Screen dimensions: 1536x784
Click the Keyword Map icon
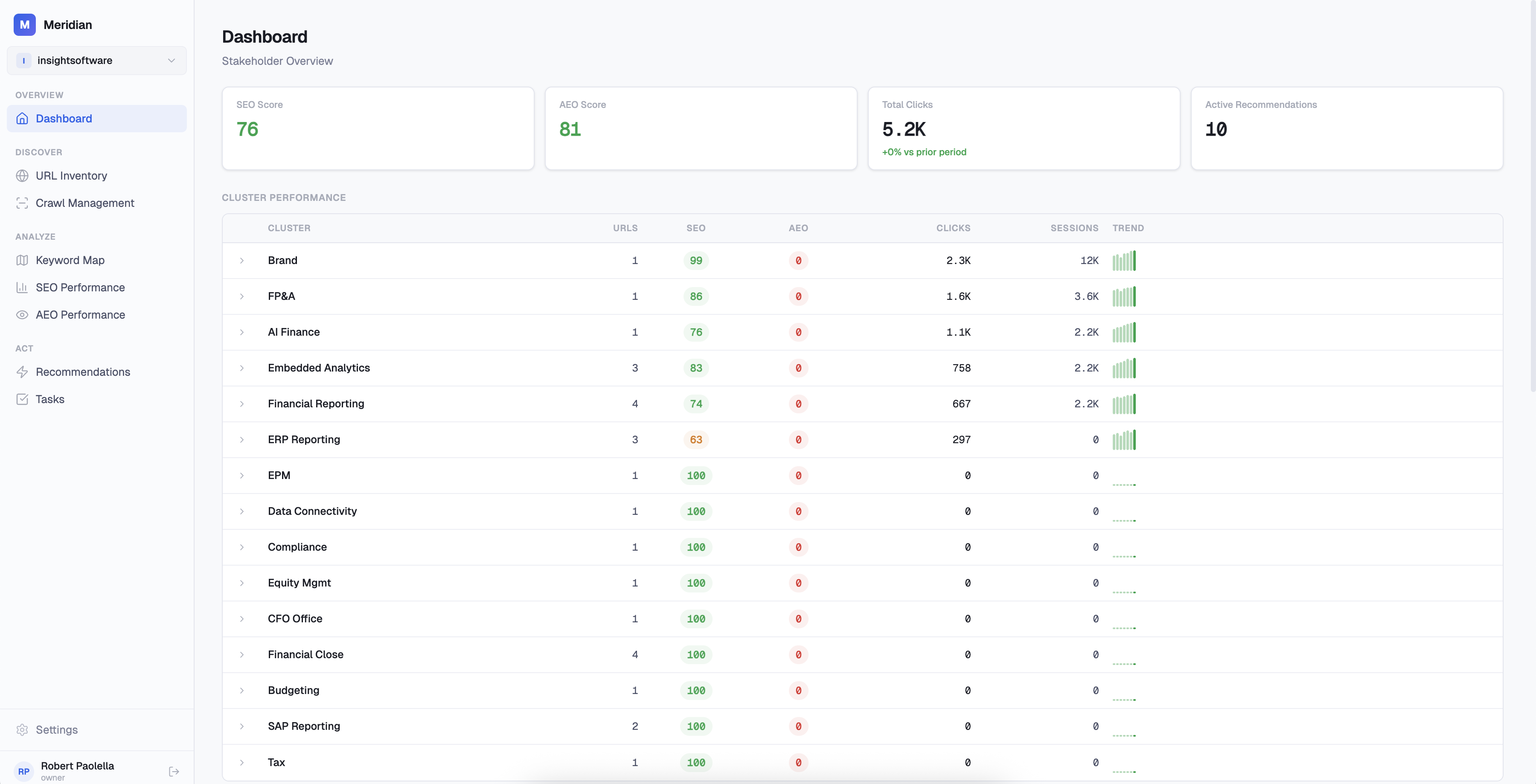click(x=22, y=261)
